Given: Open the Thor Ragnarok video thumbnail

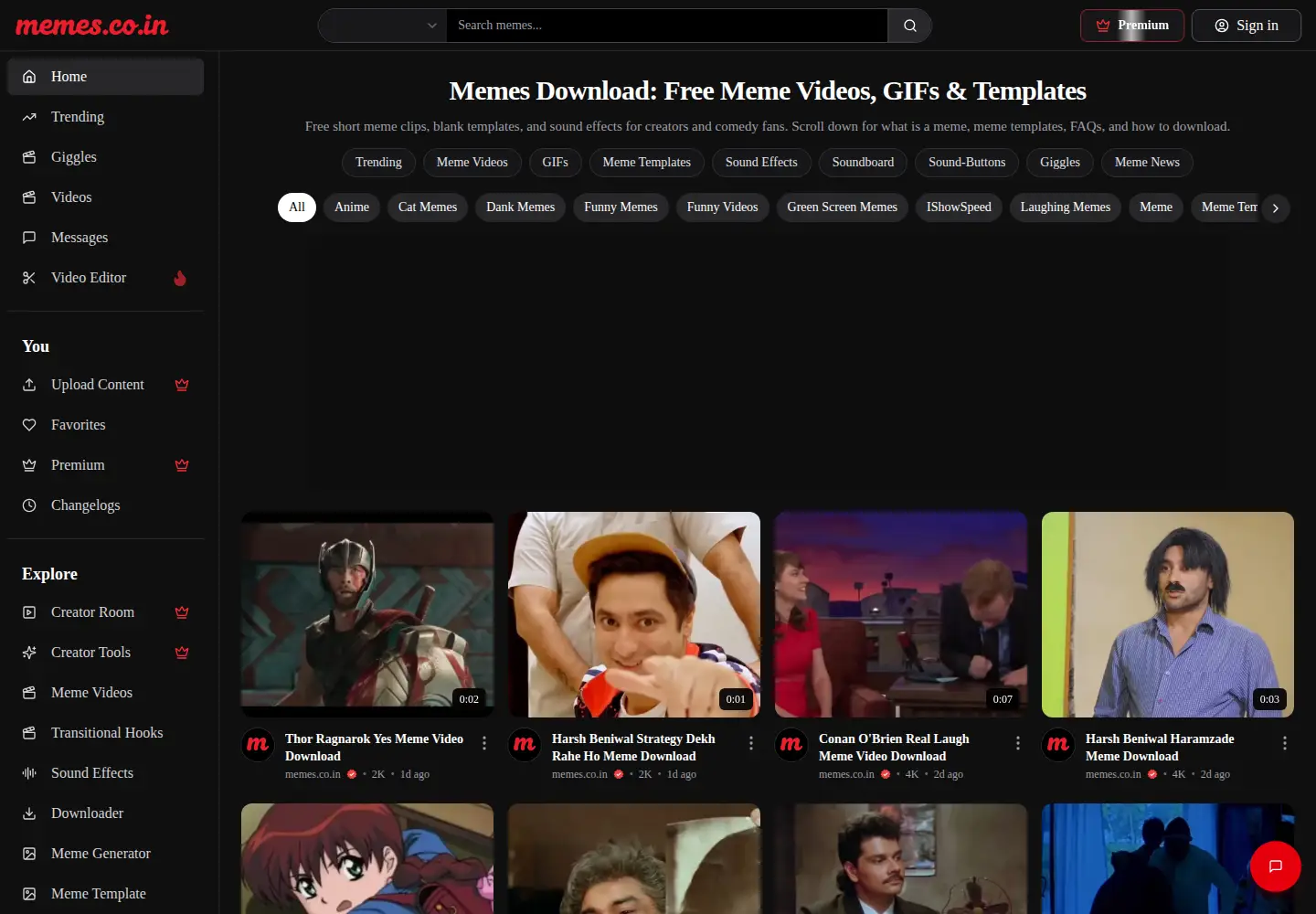Looking at the screenshot, I should pos(367,614).
